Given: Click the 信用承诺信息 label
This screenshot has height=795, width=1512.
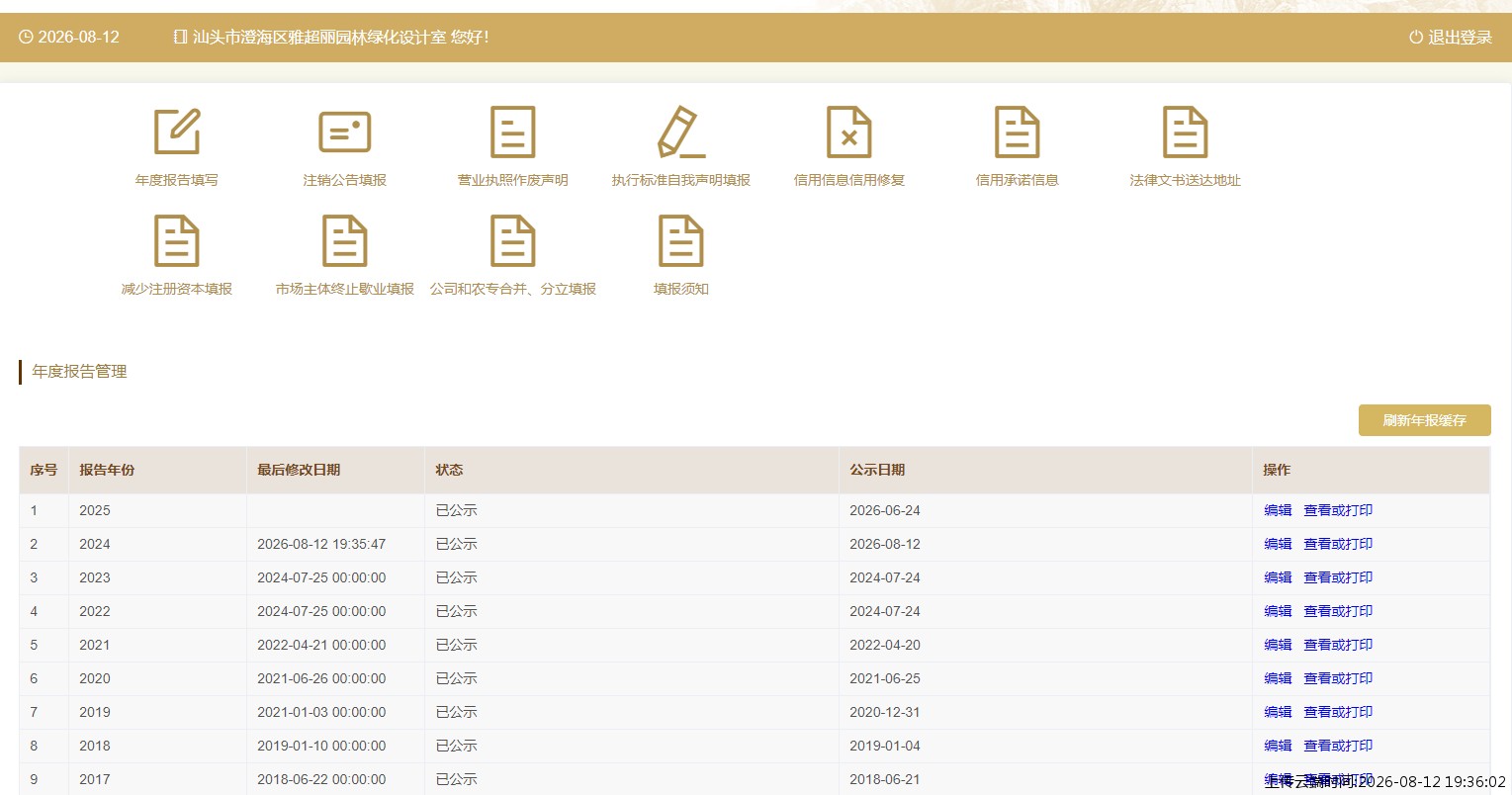Looking at the screenshot, I should [x=1018, y=180].
